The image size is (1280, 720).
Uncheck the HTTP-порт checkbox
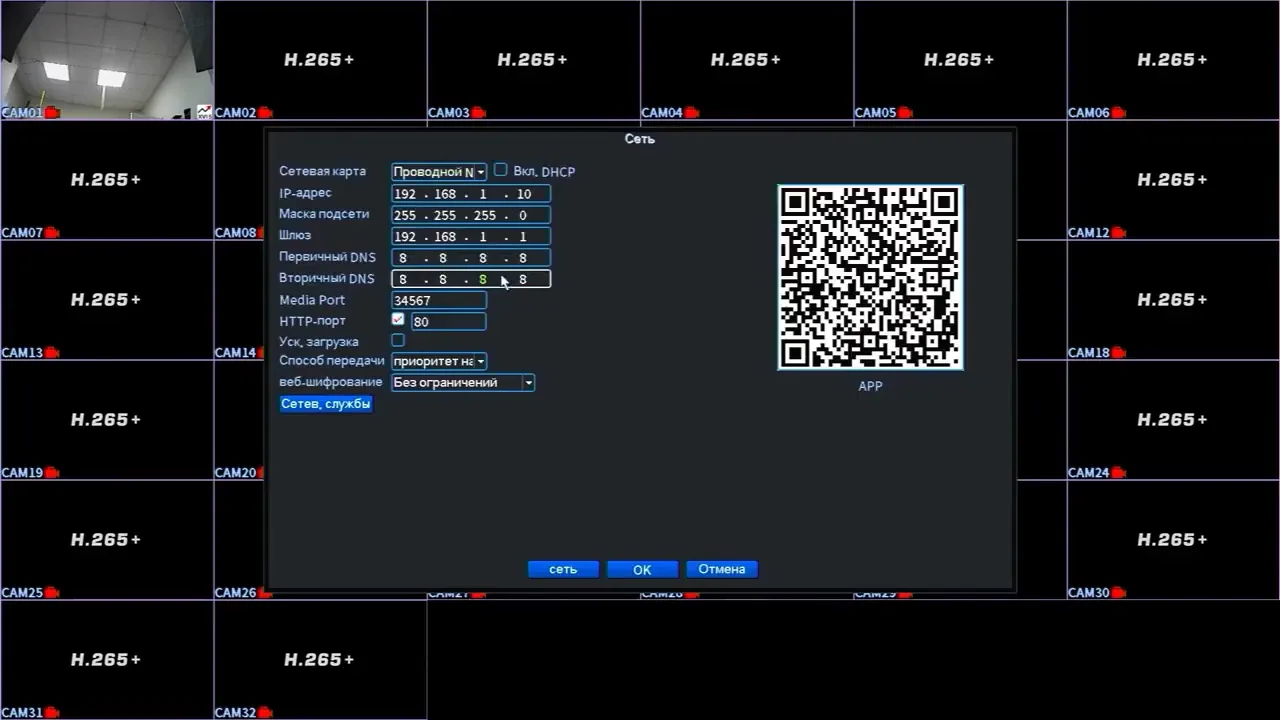tap(398, 320)
